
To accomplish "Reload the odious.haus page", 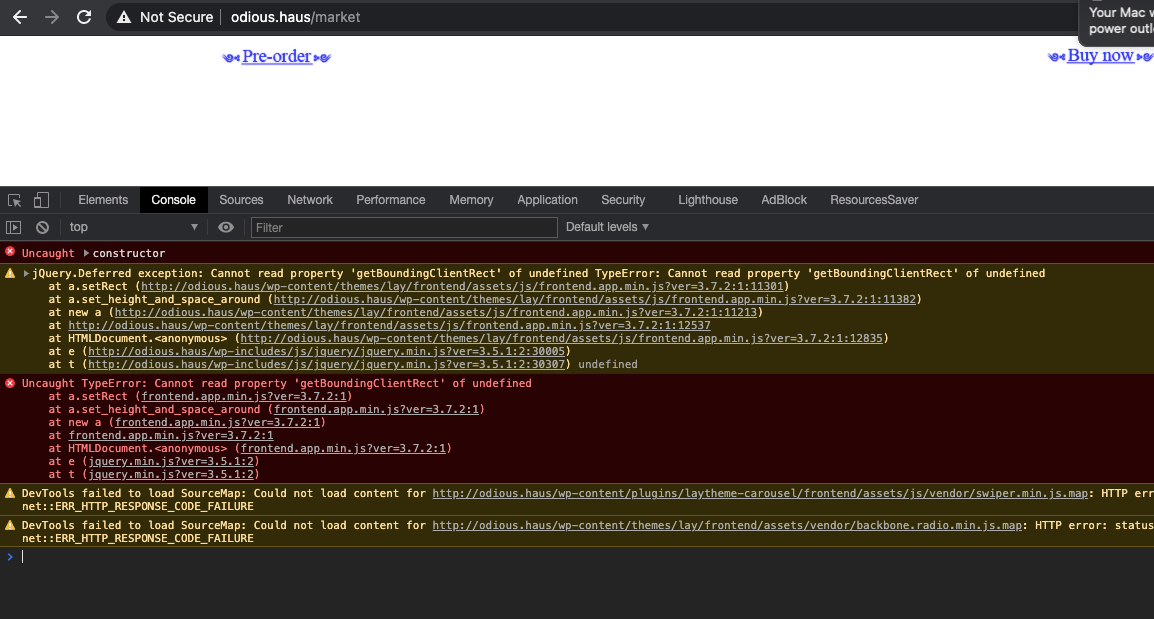I will click(84, 16).
